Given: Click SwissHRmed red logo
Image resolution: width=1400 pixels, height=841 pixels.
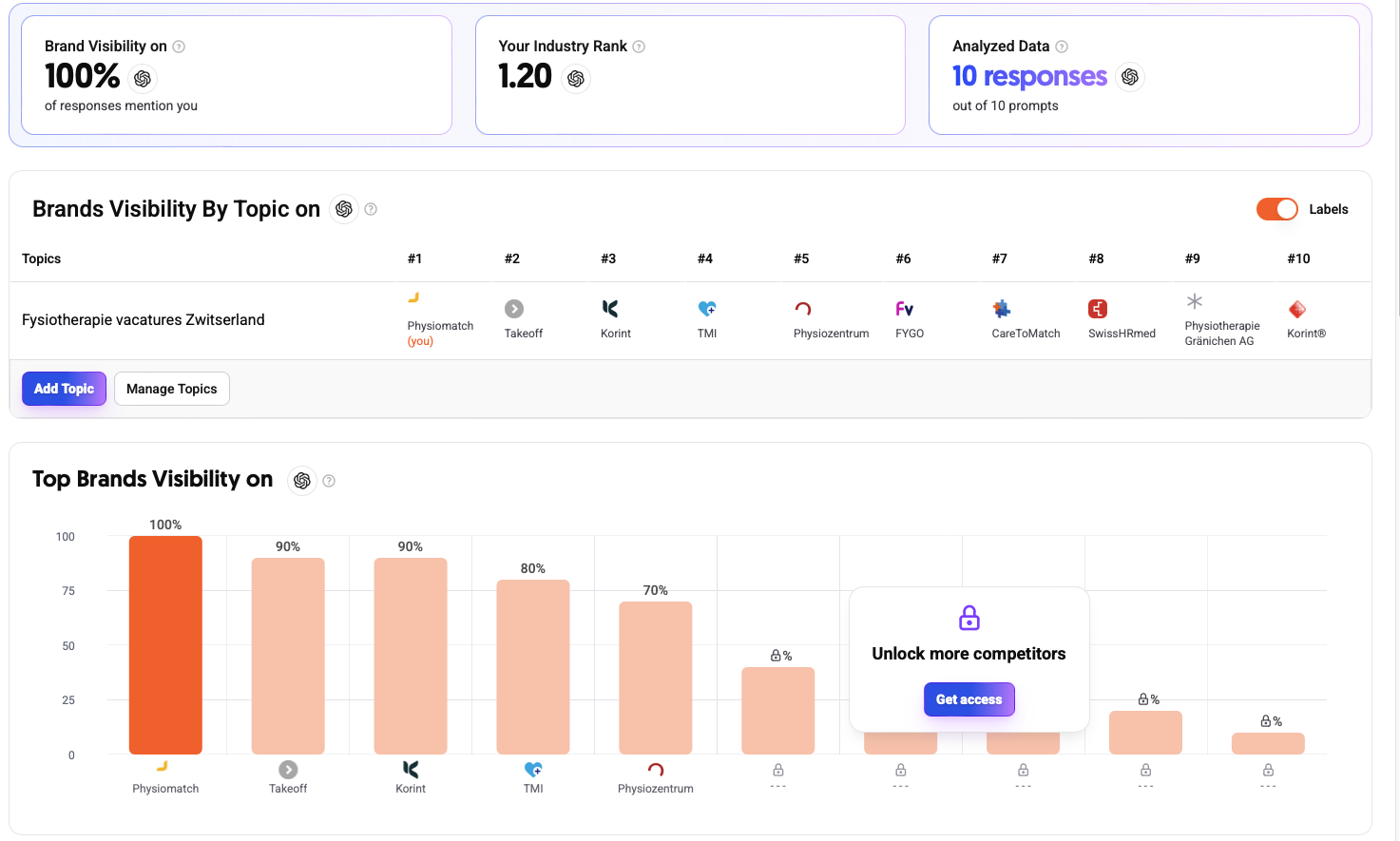Looking at the screenshot, I should [1098, 309].
